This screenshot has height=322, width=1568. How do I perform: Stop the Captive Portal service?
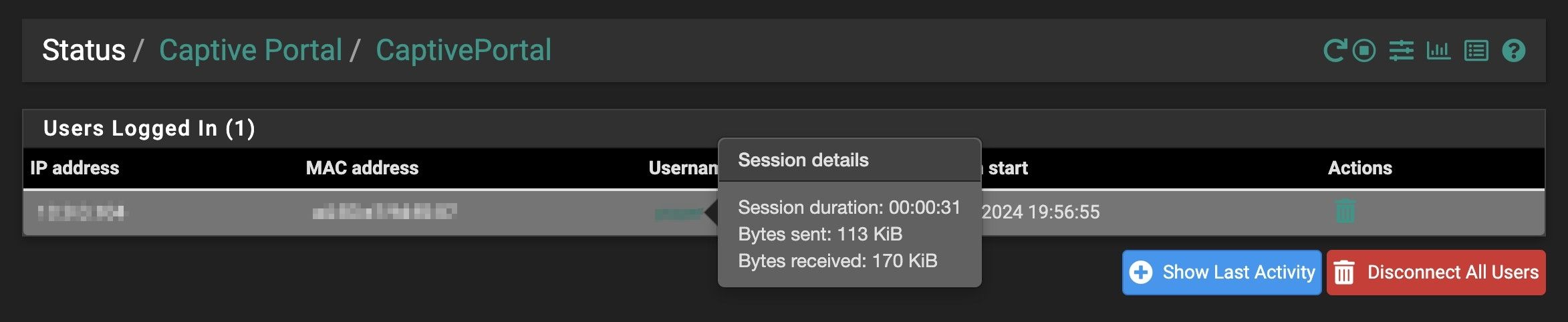point(1364,51)
